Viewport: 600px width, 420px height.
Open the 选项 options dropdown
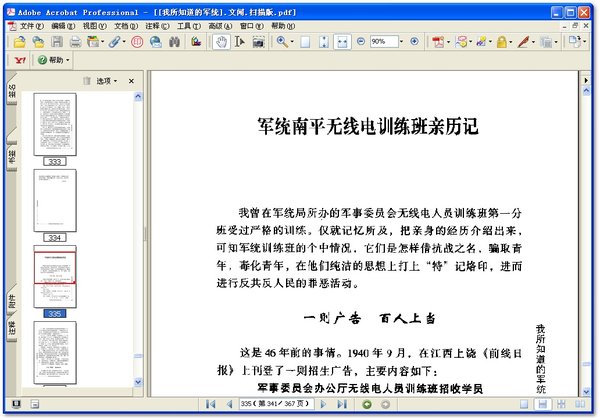click(106, 81)
